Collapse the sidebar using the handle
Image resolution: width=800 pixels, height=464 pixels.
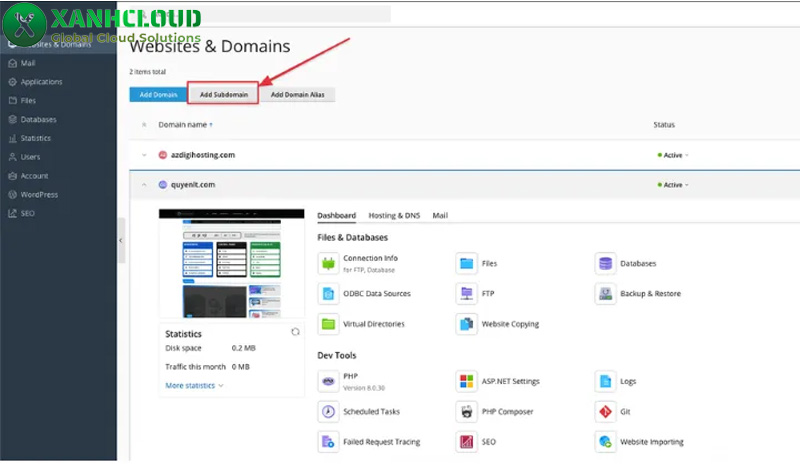[121, 241]
